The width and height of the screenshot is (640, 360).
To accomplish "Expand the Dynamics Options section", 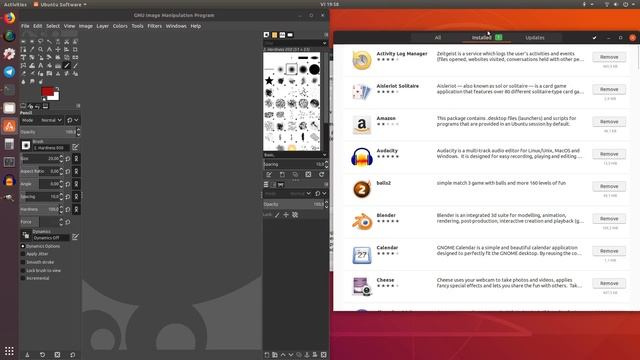I will click(23, 246).
